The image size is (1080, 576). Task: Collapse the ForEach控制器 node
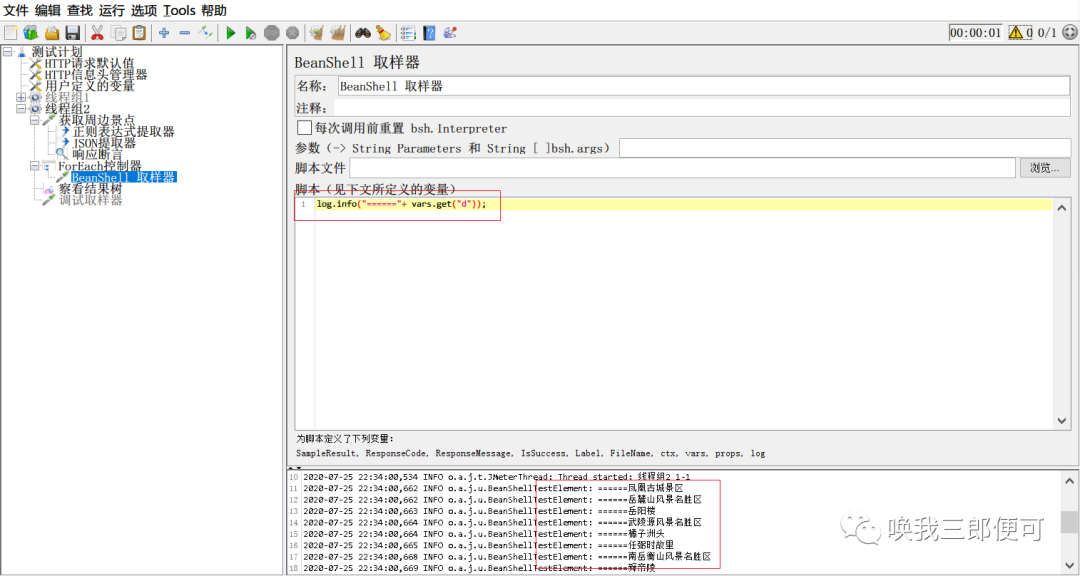pos(33,165)
